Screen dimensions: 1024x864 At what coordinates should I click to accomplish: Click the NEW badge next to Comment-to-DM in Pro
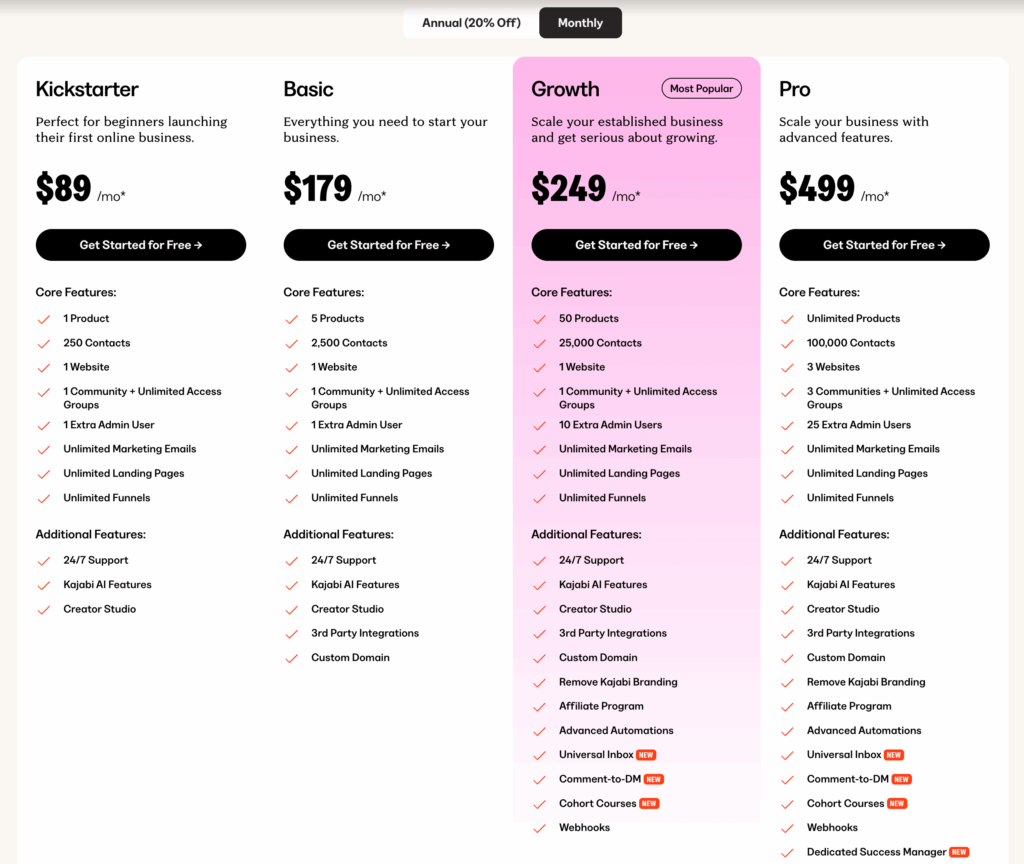901,779
